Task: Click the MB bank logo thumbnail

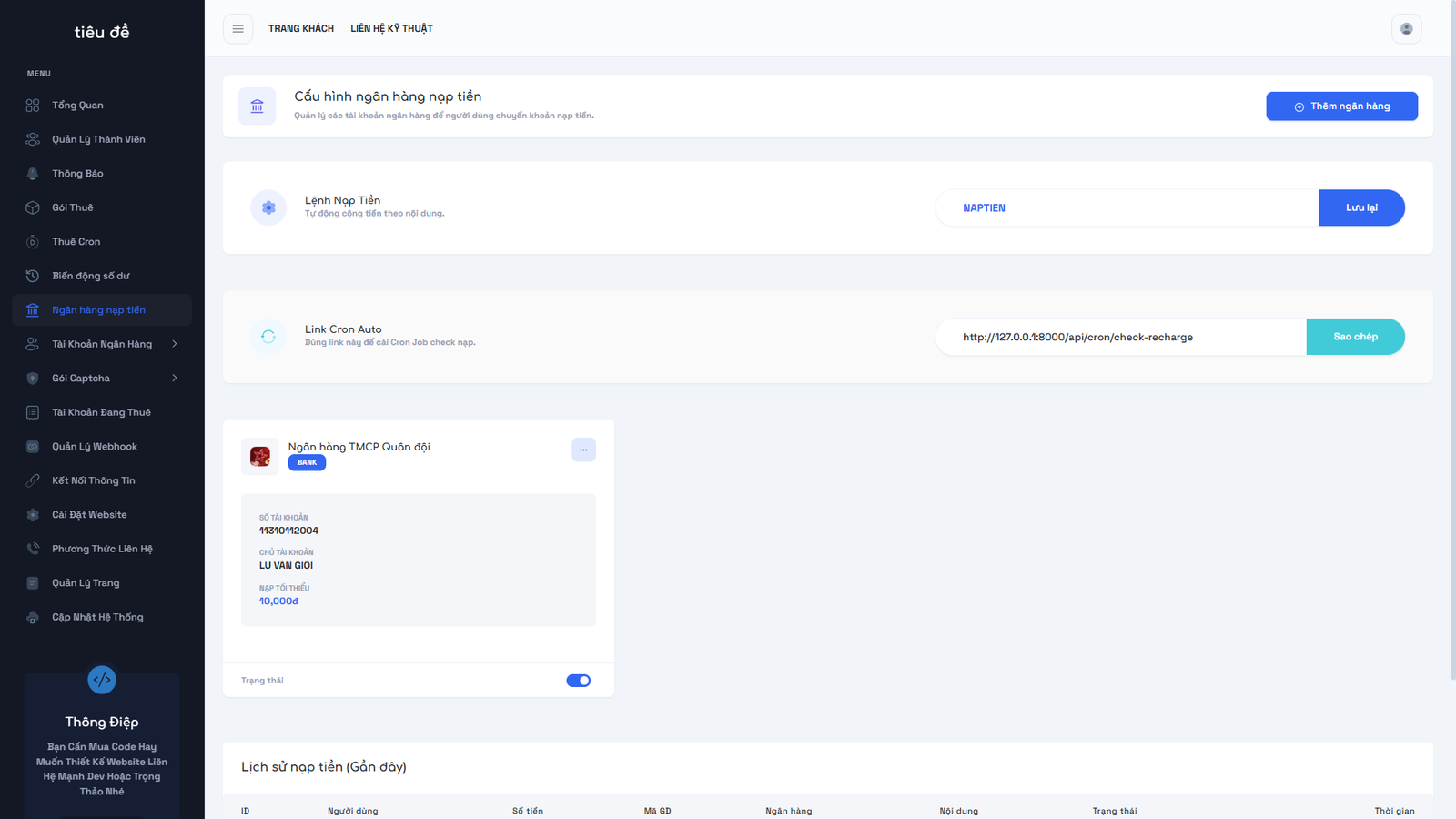Action: (x=260, y=456)
